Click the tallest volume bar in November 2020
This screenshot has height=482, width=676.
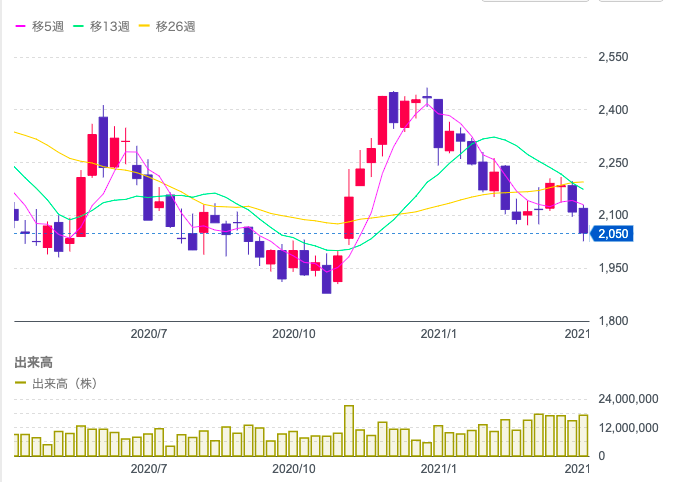click(349, 431)
